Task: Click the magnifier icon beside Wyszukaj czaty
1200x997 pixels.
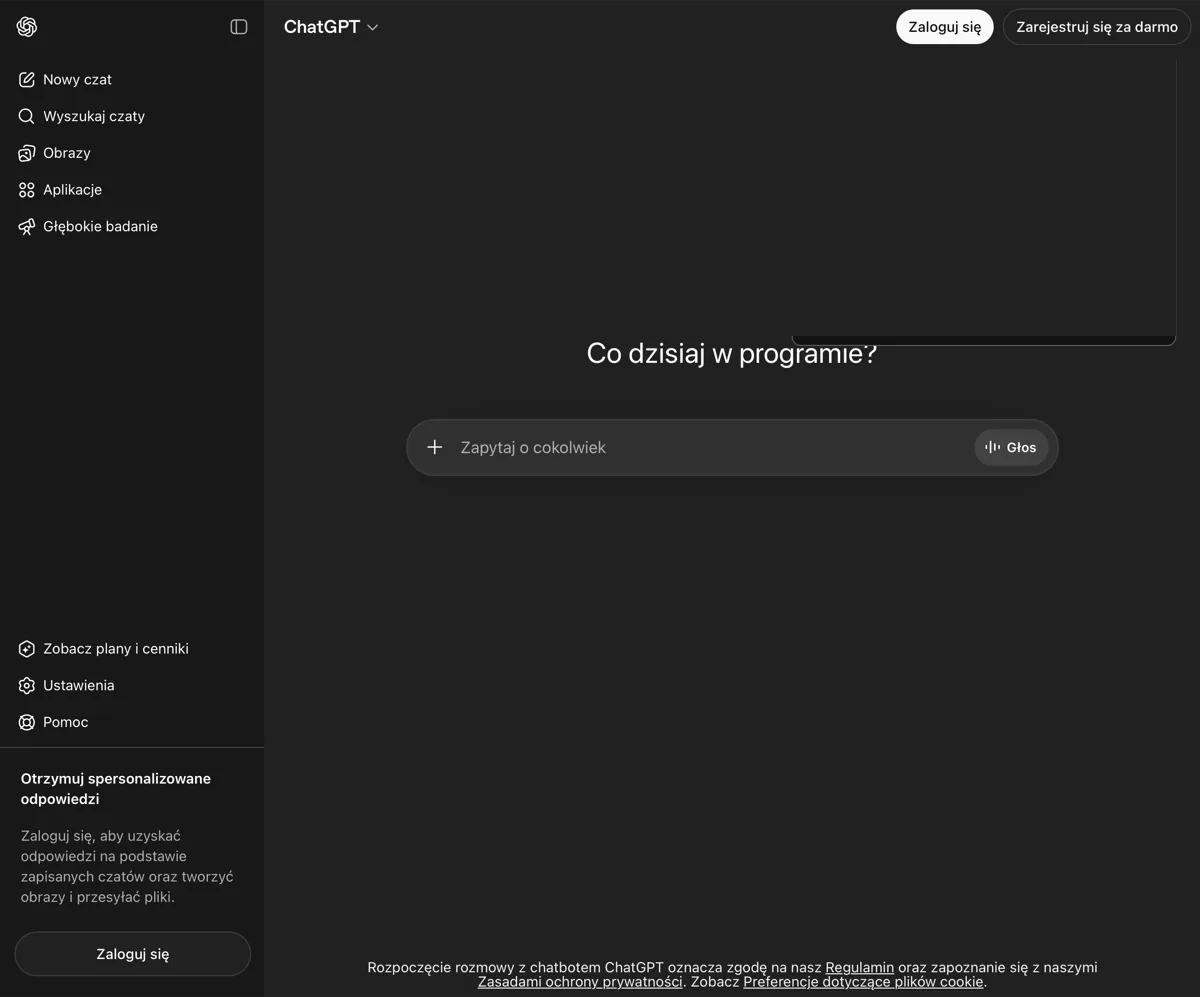Action: pos(27,116)
